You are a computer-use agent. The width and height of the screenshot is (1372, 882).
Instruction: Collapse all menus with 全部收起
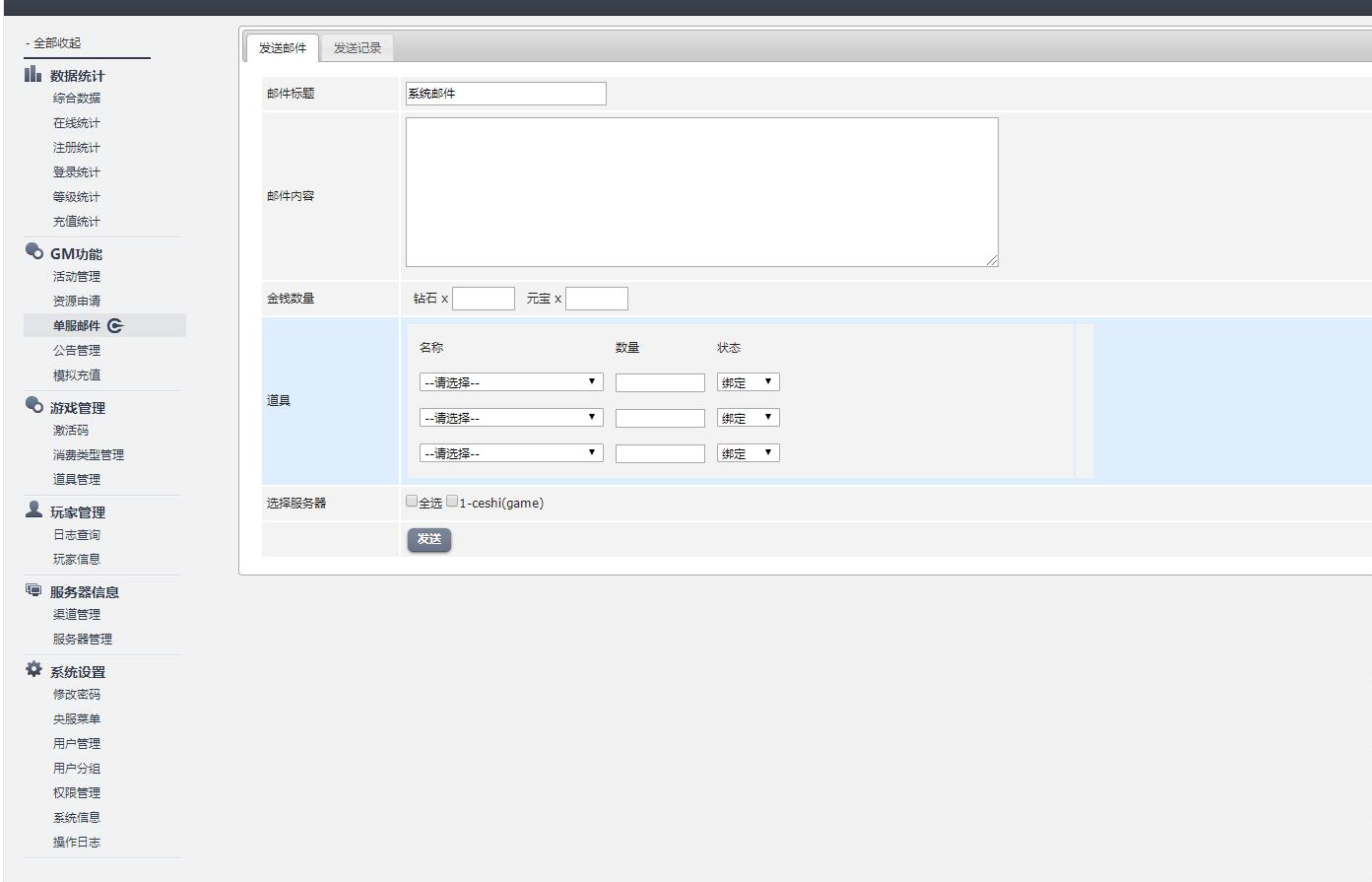54,42
